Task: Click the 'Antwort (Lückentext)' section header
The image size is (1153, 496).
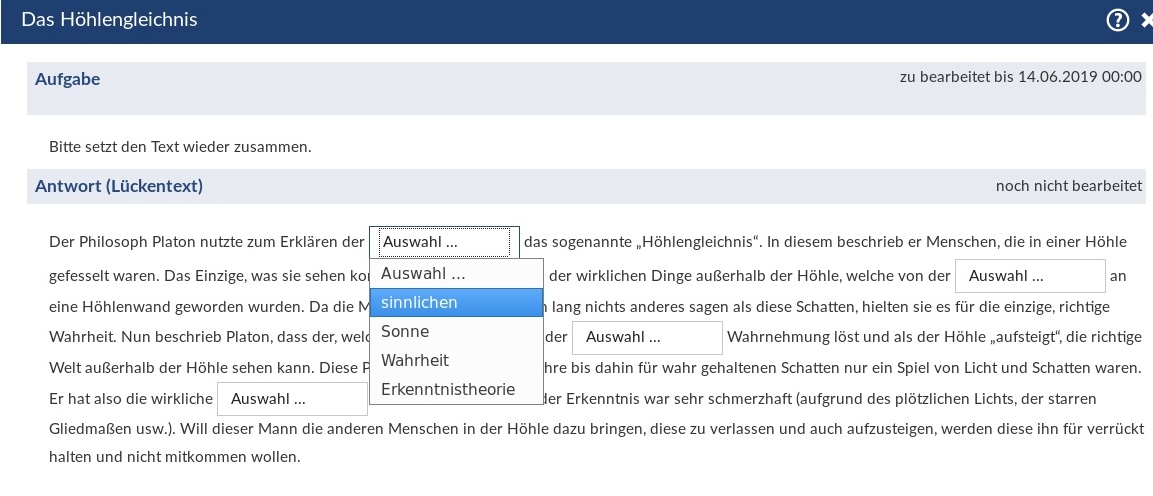Action: [x=119, y=186]
